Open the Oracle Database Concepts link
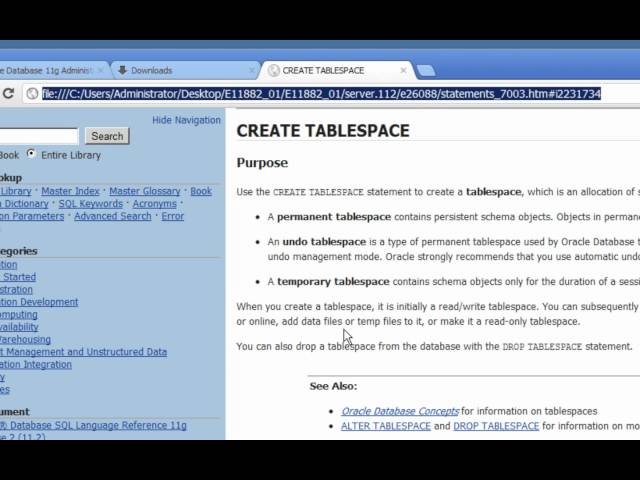 point(400,411)
